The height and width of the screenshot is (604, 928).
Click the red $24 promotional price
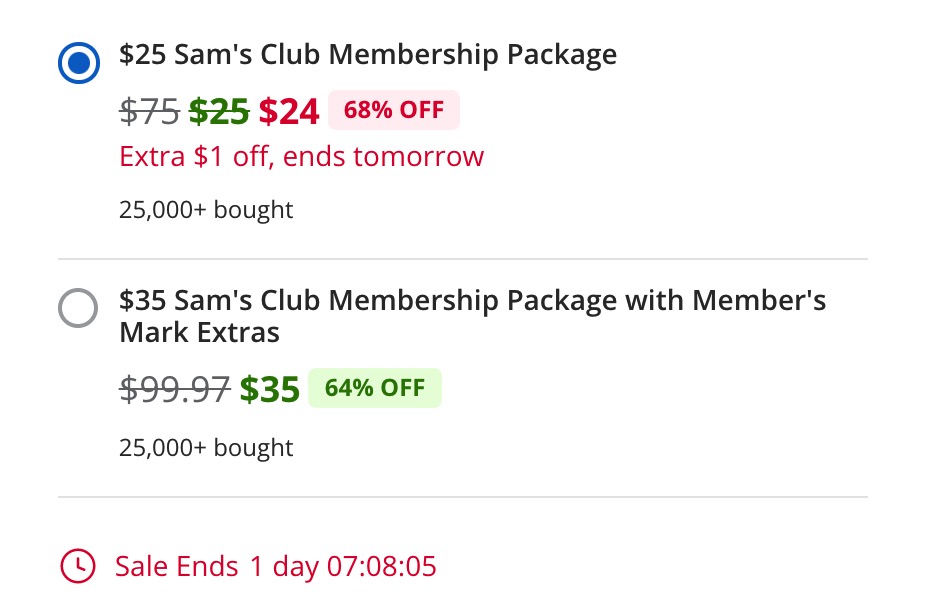288,111
